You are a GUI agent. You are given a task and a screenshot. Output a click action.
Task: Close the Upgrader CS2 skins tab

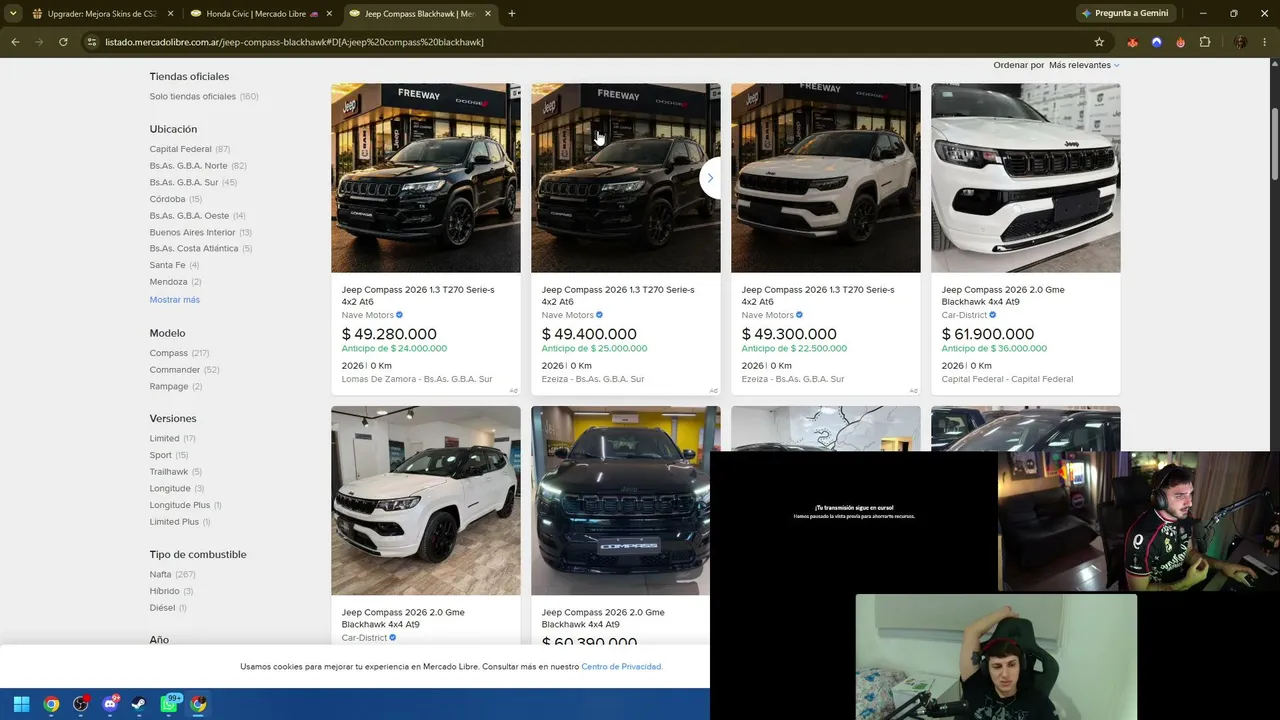tap(170, 14)
